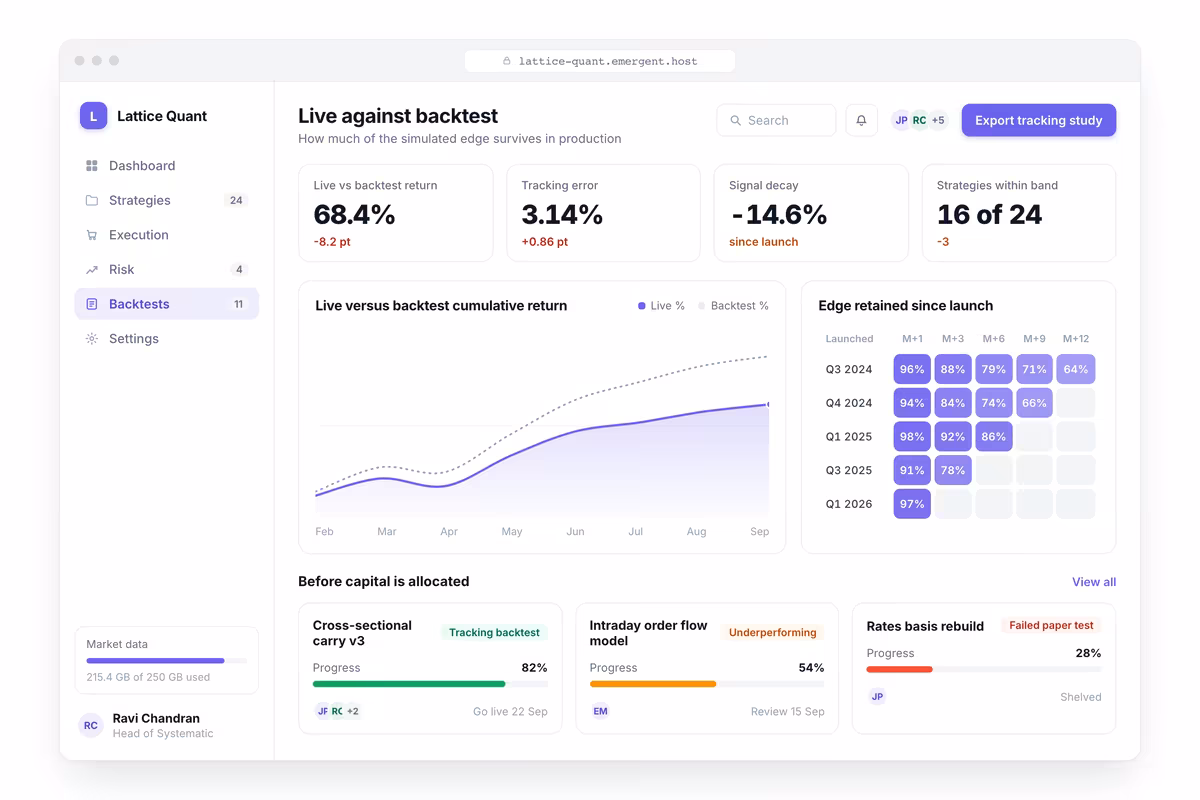Screen dimensions: 1200x800
Task: Open the Settings page
Action: pyautogui.click(x=167, y=339)
